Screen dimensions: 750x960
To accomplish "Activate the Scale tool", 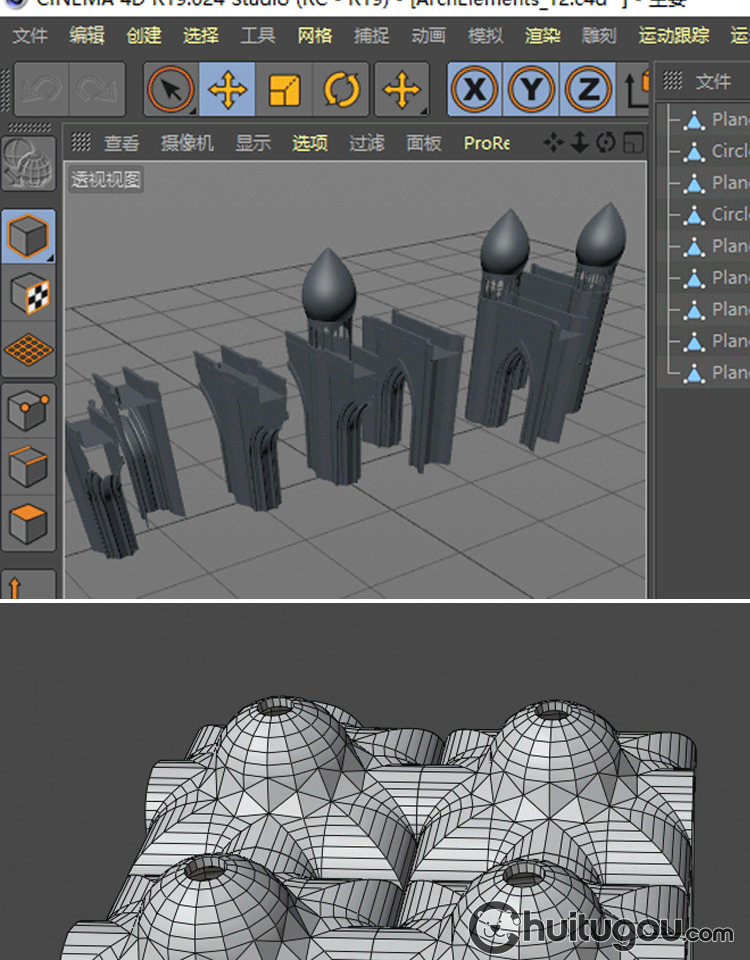I will tap(284, 89).
